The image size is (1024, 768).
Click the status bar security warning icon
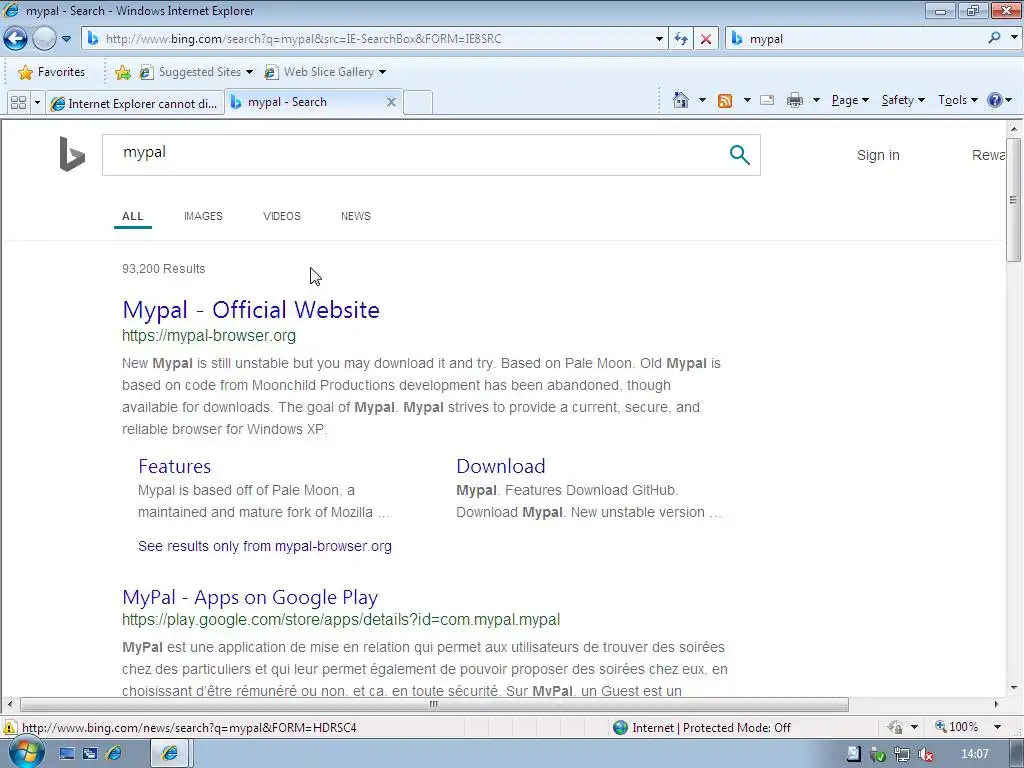coord(10,728)
